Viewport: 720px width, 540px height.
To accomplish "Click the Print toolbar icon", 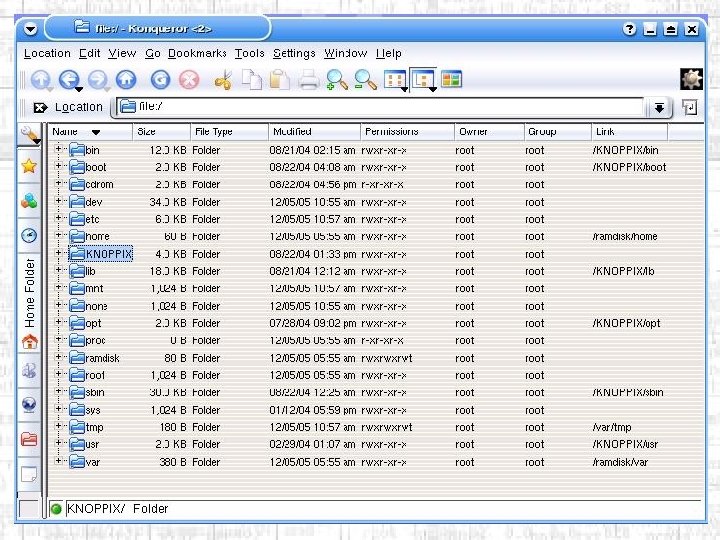I will click(309, 80).
